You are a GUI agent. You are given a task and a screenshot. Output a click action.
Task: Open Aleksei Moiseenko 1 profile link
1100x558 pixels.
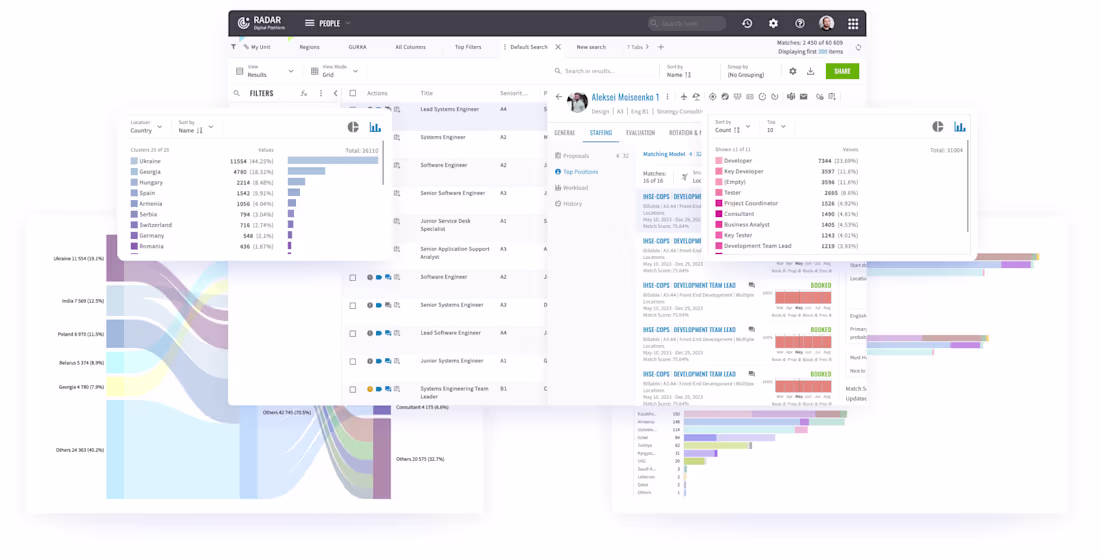click(x=625, y=97)
